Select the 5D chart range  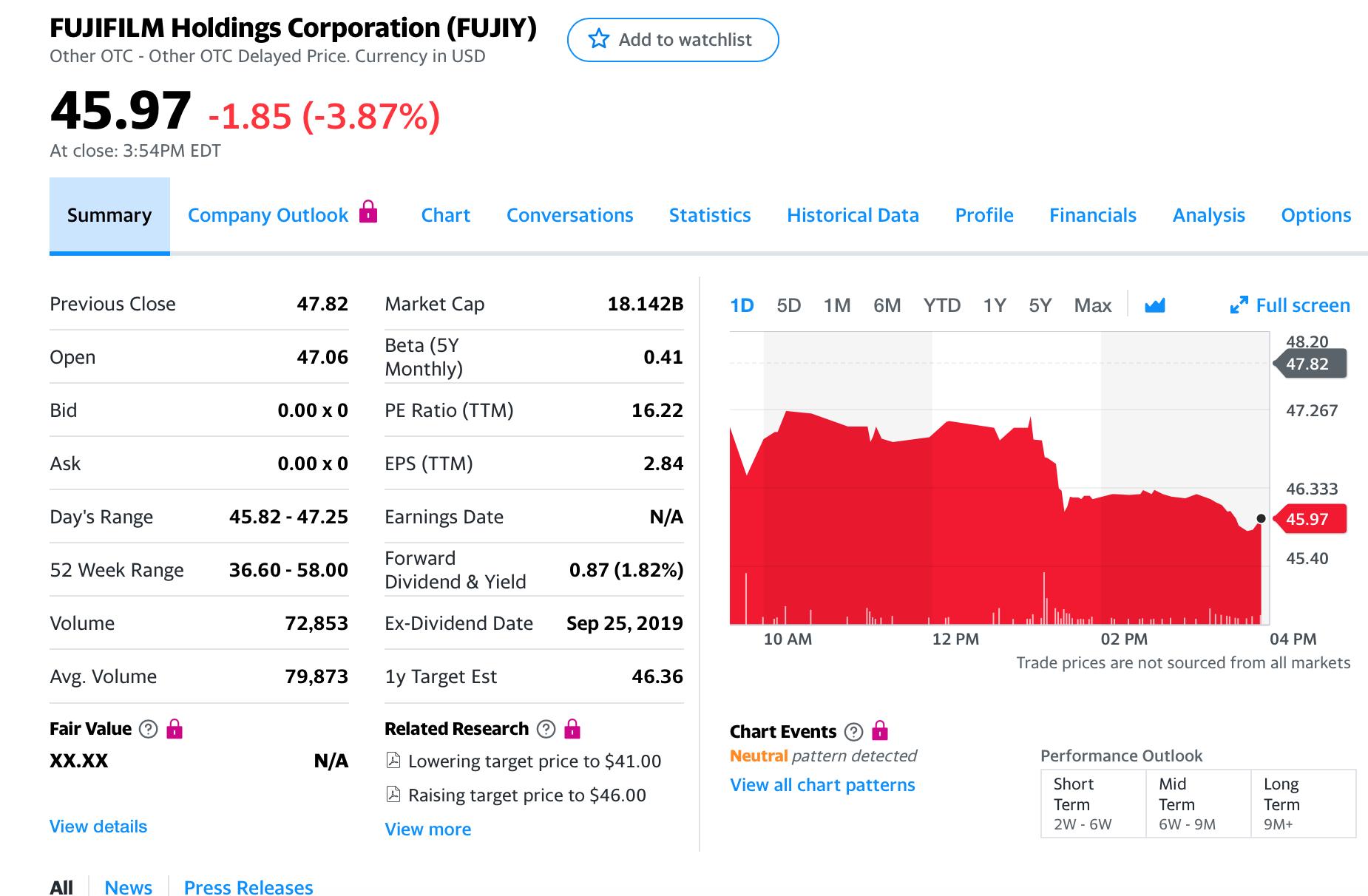[788, 305]
